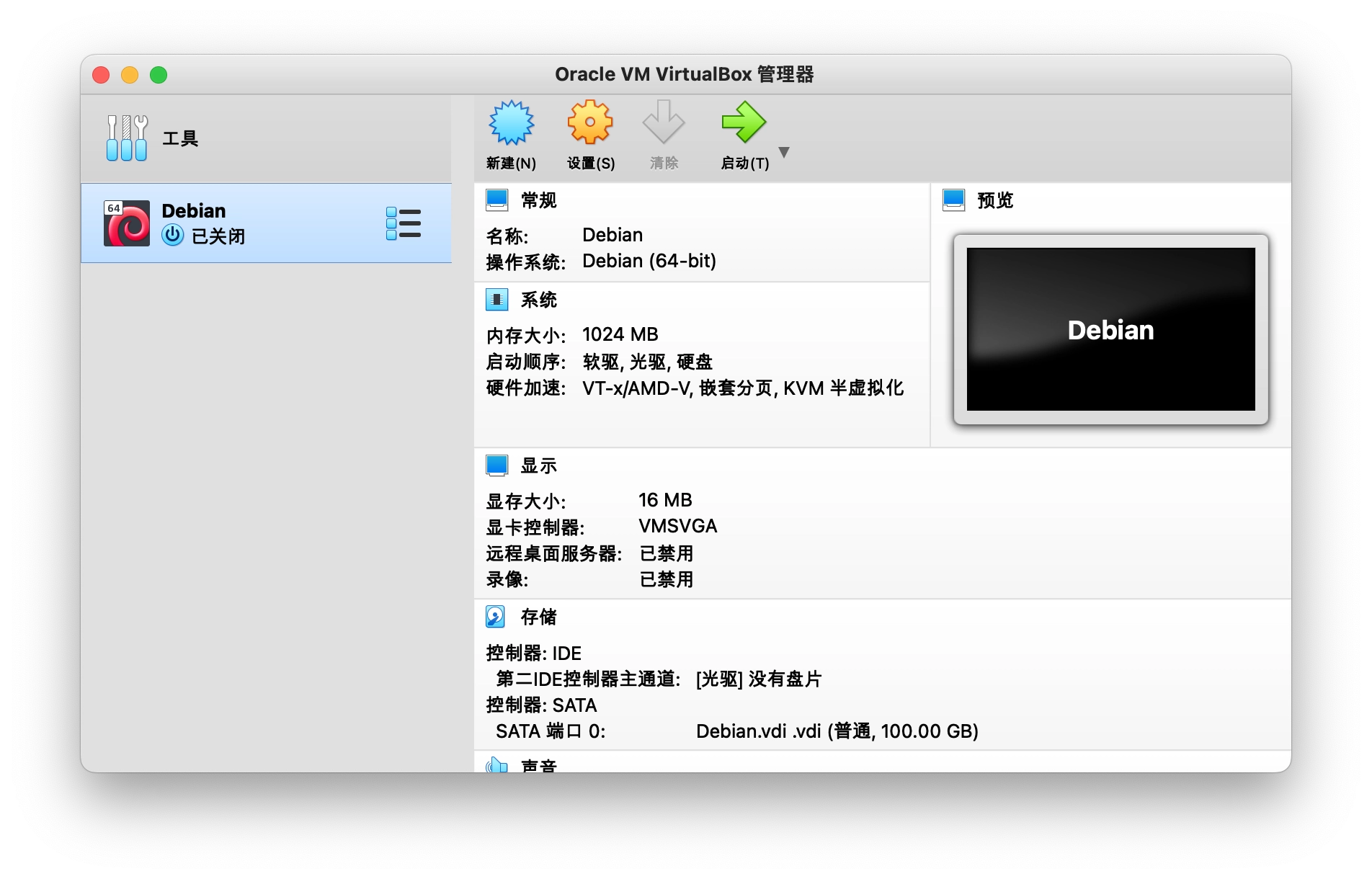Minimize the VirtualBox Manager window

pyautogui.click(x=130, y=75)
